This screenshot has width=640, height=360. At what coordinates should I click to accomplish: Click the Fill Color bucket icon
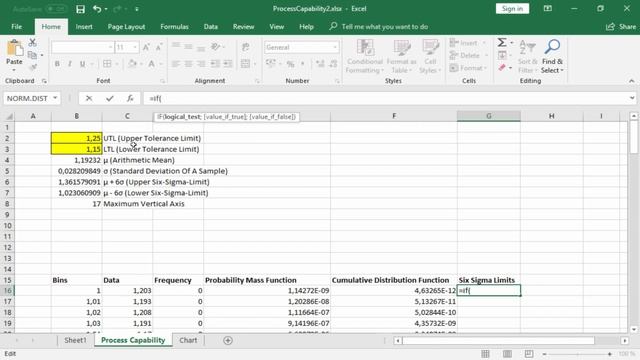132,64
